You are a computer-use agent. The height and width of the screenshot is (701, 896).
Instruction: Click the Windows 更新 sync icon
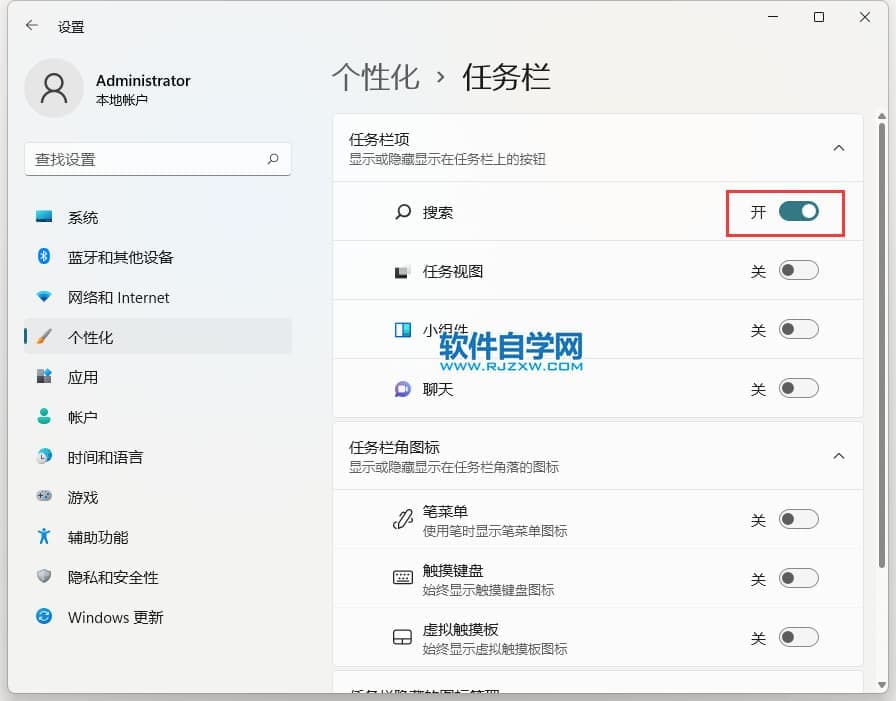click(x=44, y=617)
